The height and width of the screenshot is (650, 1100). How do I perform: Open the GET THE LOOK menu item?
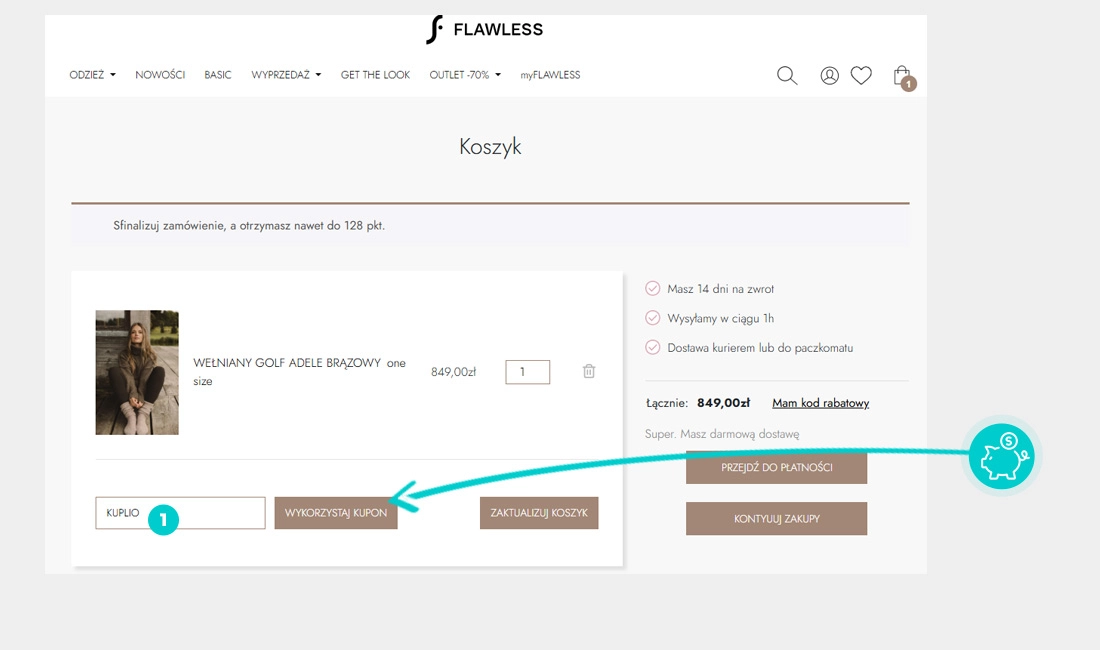click(x=375, y=75)
